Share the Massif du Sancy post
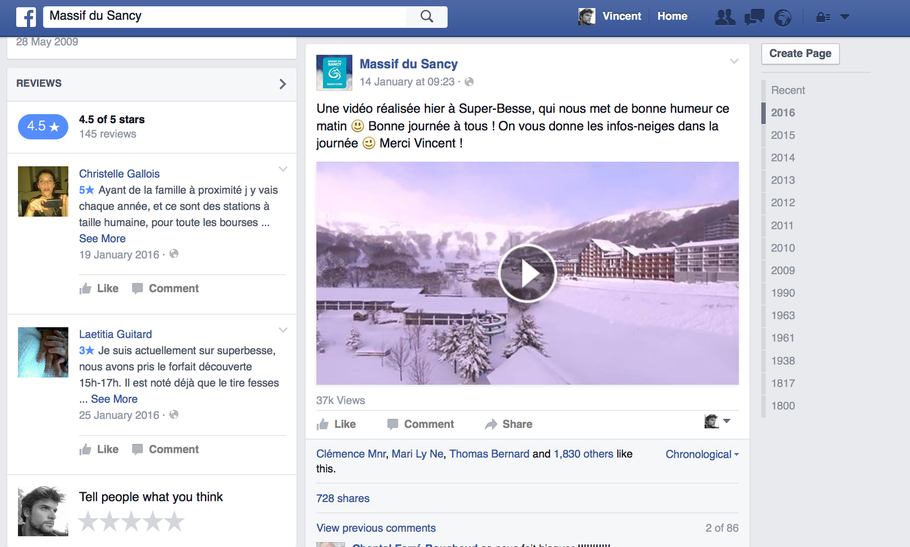 coord(508,424)
